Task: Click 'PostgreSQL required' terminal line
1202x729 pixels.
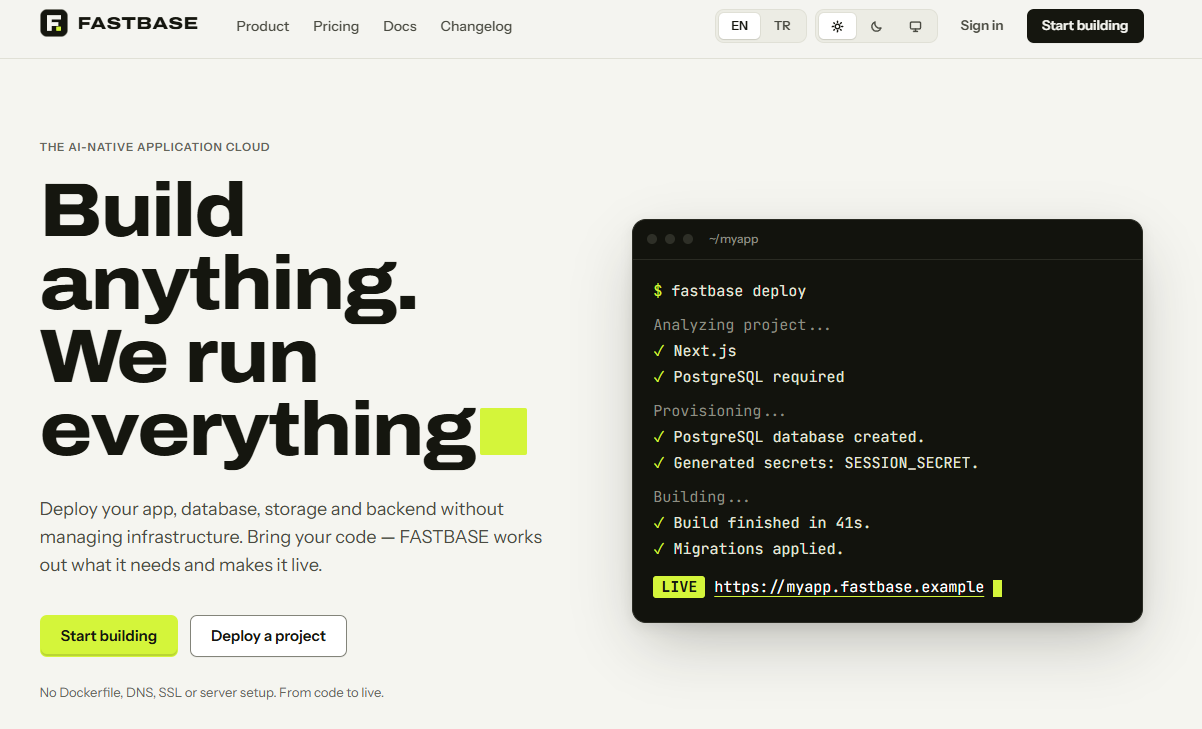Action: click(749, 377)
